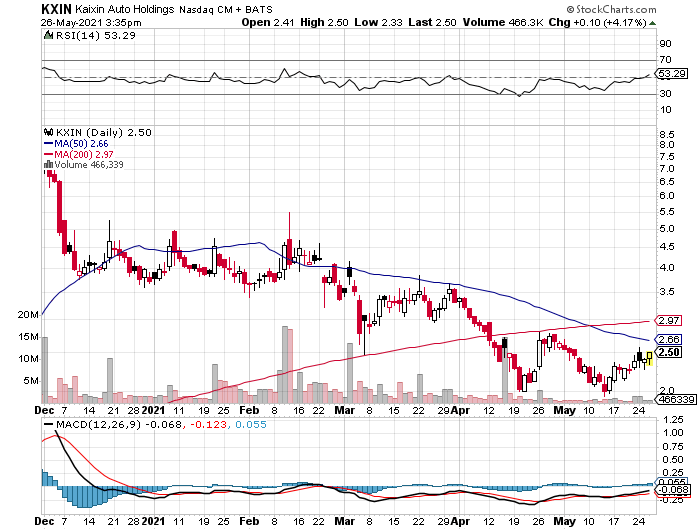
Task: Click the 26-May-2021 3:35pm timestamp
Action: click(91, 23)
